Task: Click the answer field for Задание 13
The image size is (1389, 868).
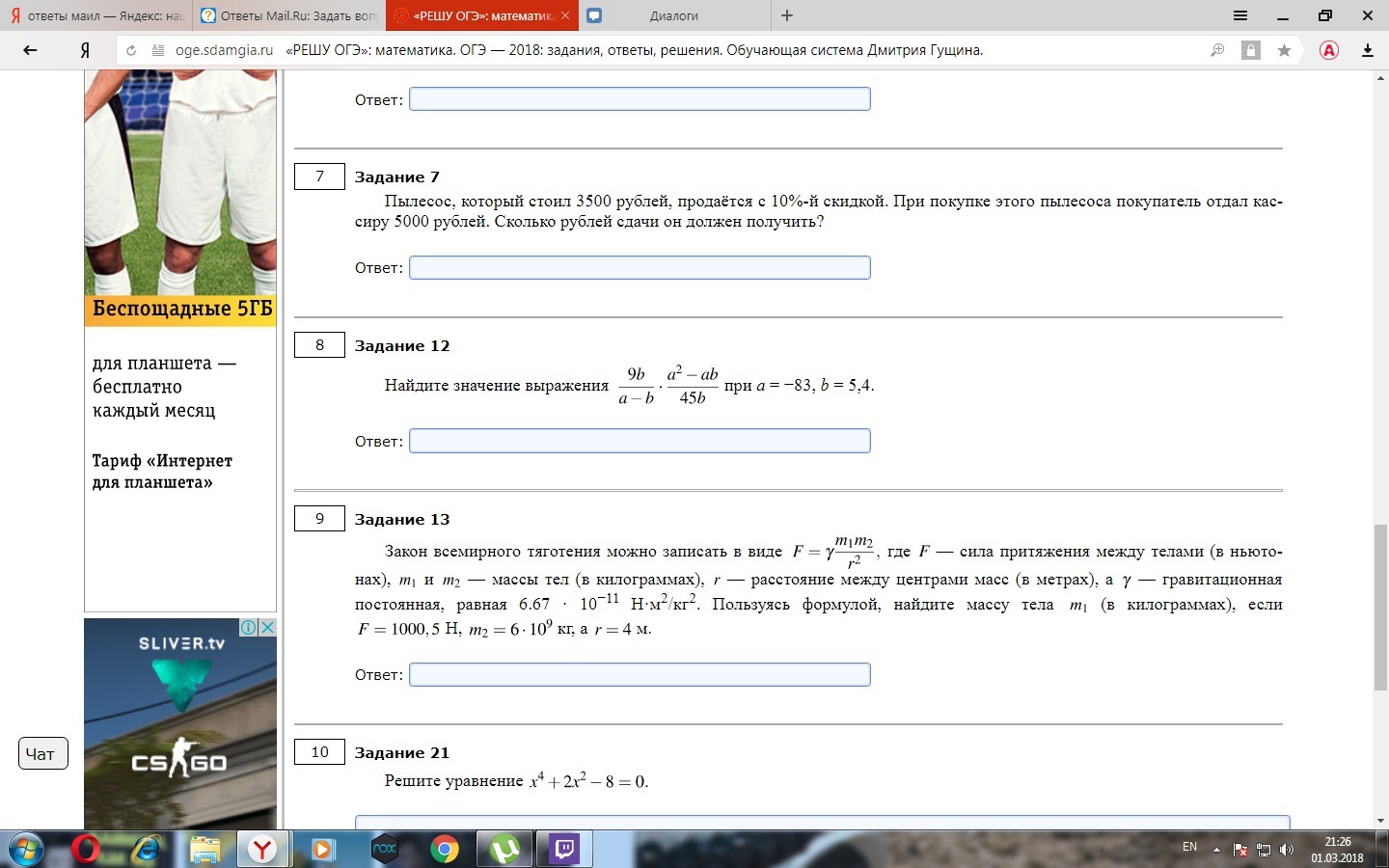Action: click(x=640, y=674)
